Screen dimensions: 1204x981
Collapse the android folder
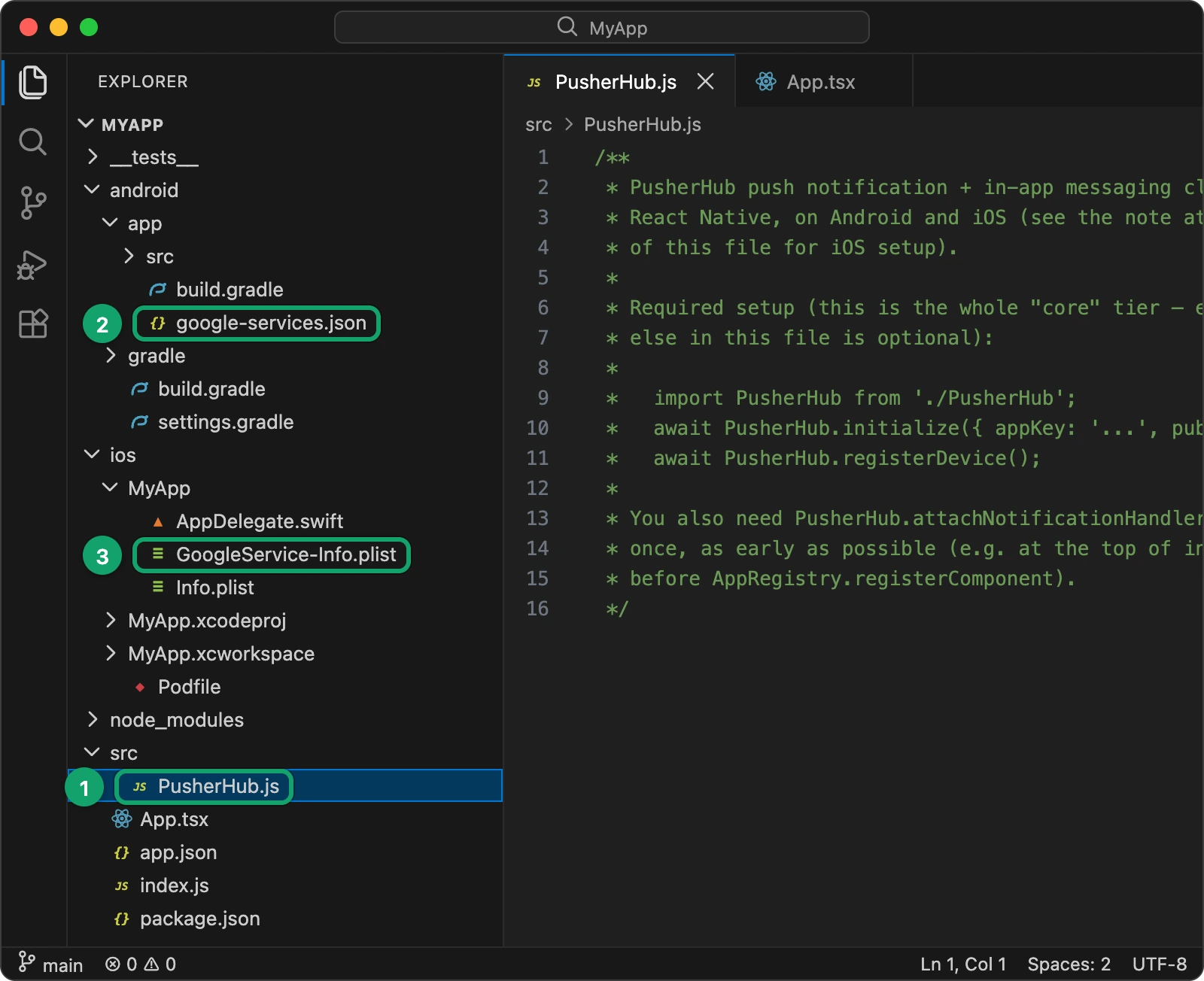point(92,190)
